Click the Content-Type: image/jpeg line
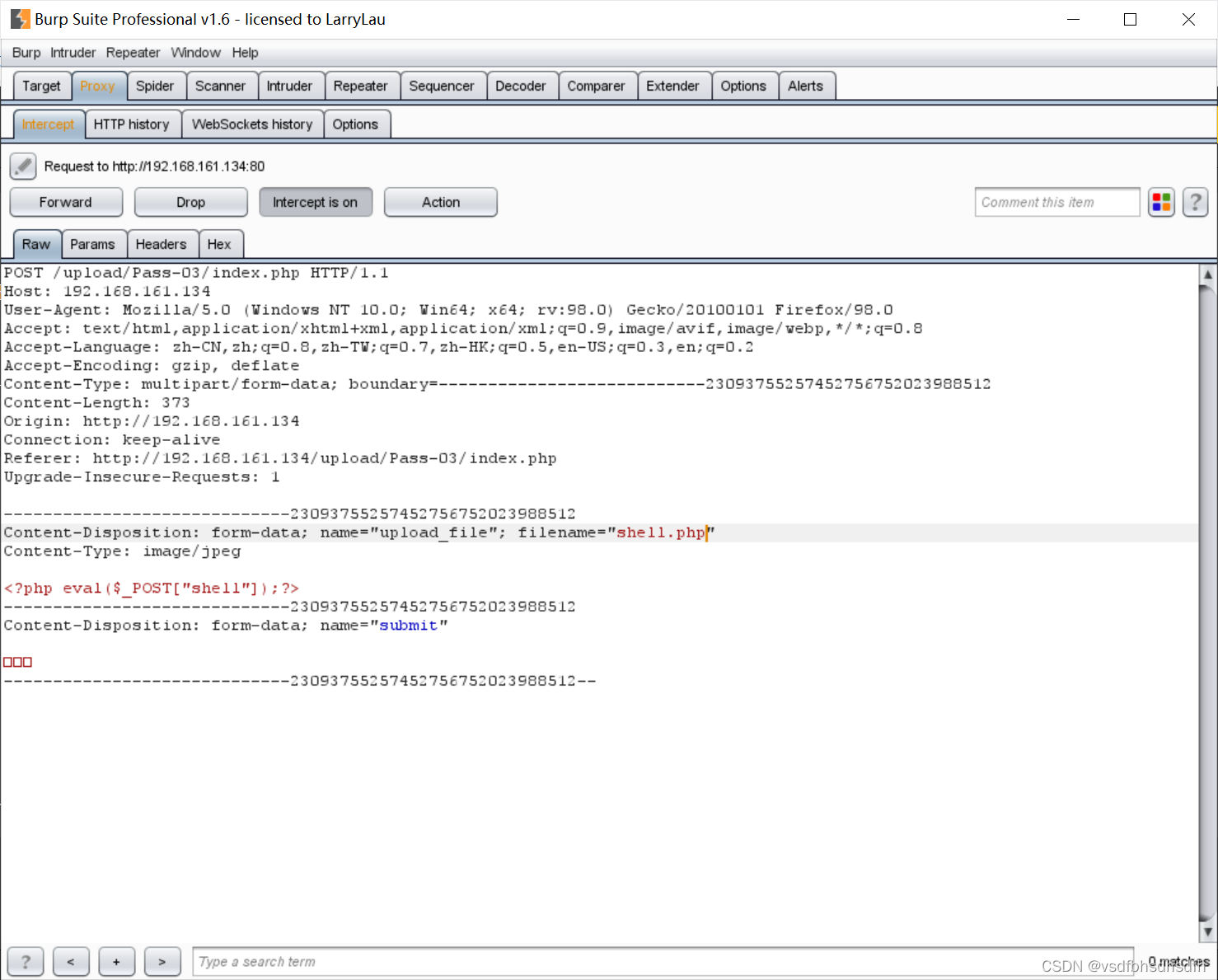Image resolution: width=1218 pixels, height=980 pixels. click(x=122, y=551)
